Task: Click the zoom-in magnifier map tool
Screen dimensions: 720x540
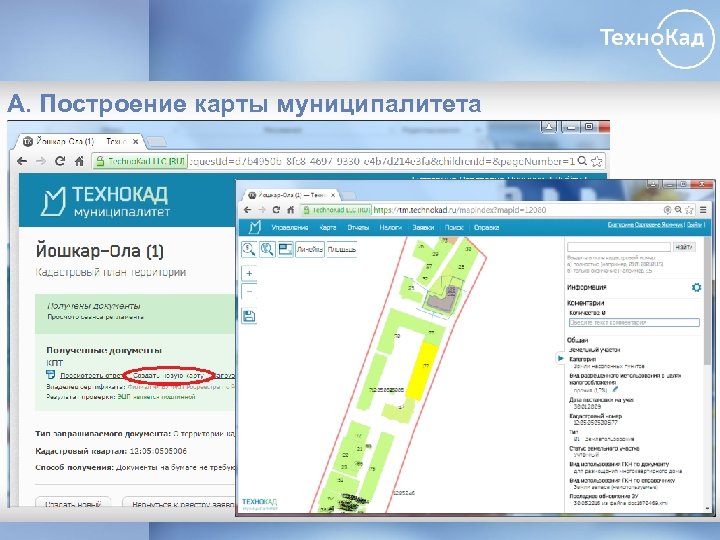Action: tap(249, 249)
